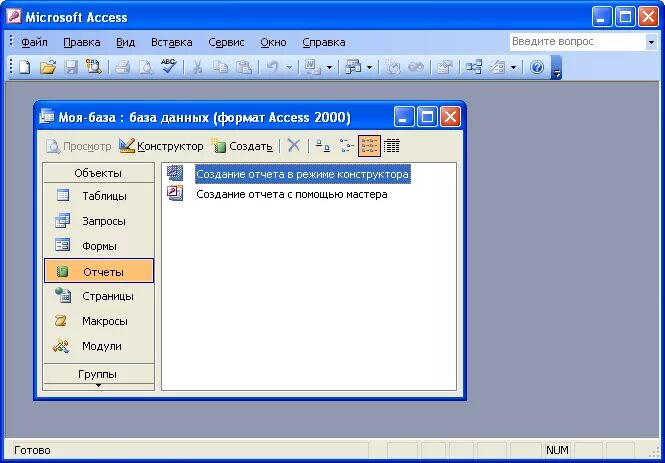Viewport: 665px width, 463px height.
Task: Select Запросы in objects pane
Action: pos(98,221)
